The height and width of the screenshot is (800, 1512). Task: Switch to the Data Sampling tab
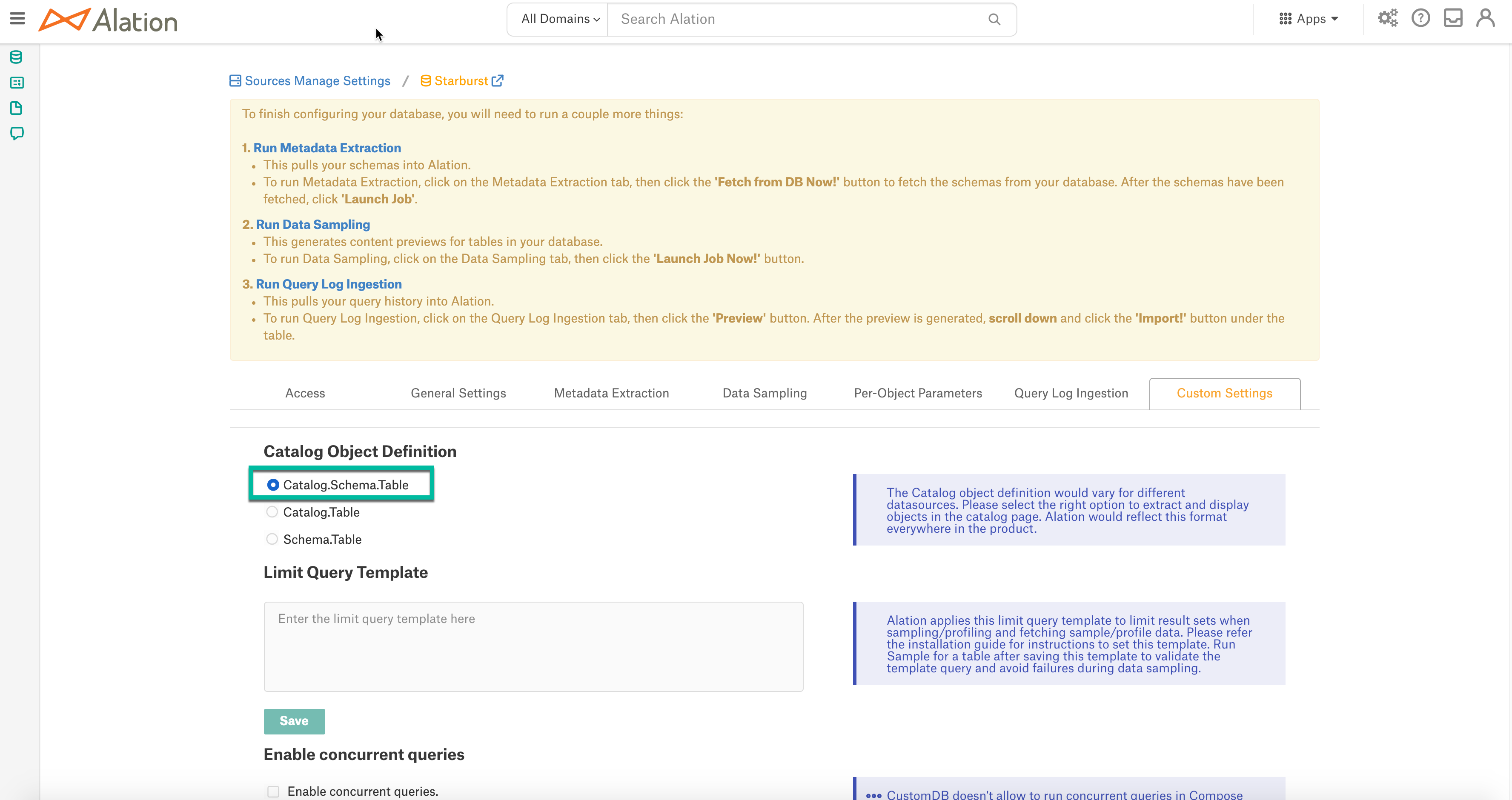pyautogui.click(x=765, y=393)
